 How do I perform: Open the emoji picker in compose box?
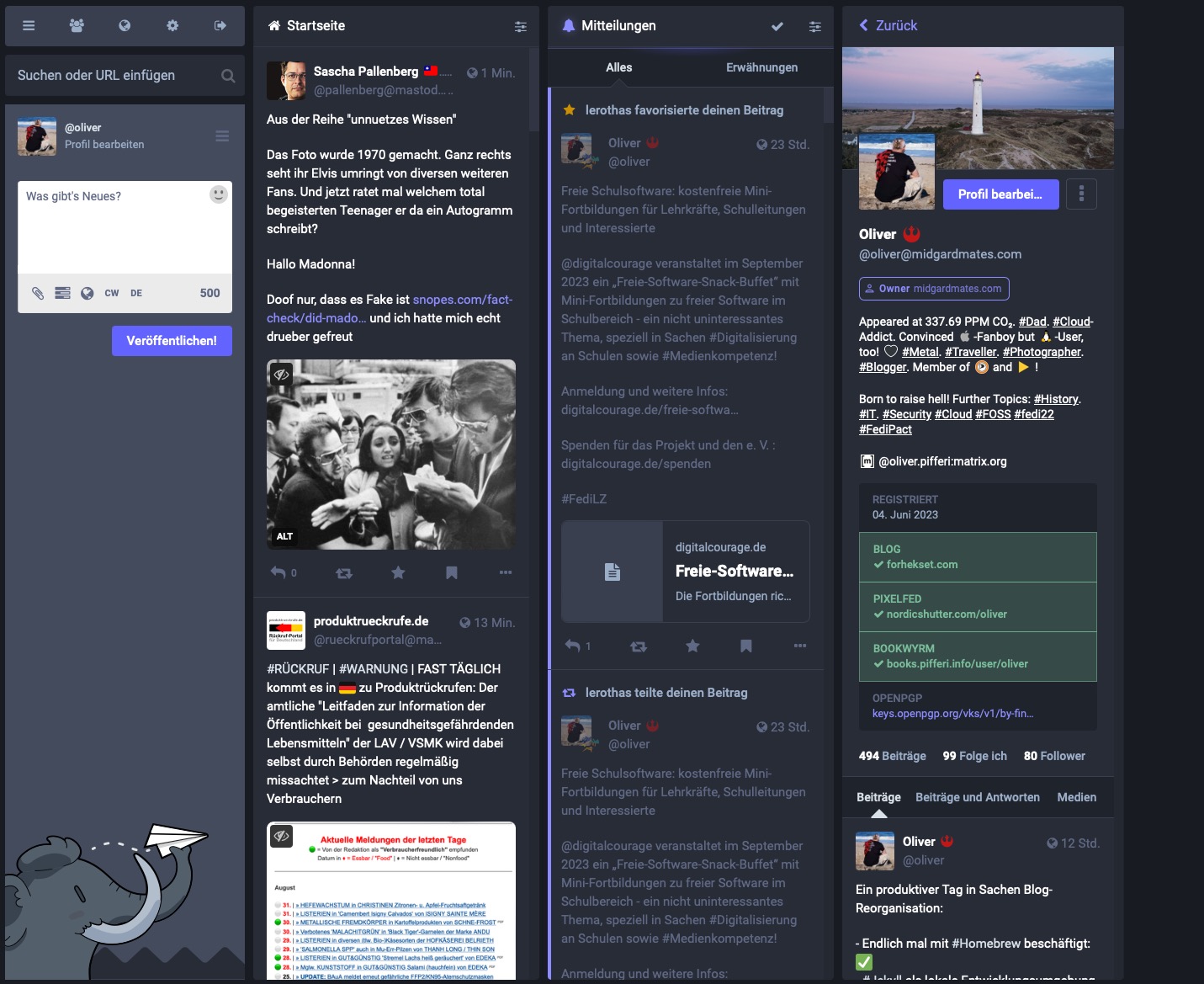pyautogui.click(x=218, y=194)
